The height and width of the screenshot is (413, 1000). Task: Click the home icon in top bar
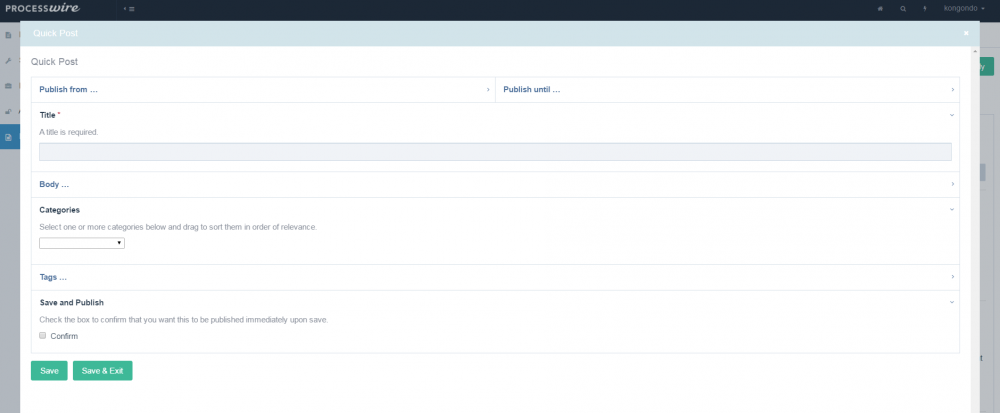pos(880,8)
